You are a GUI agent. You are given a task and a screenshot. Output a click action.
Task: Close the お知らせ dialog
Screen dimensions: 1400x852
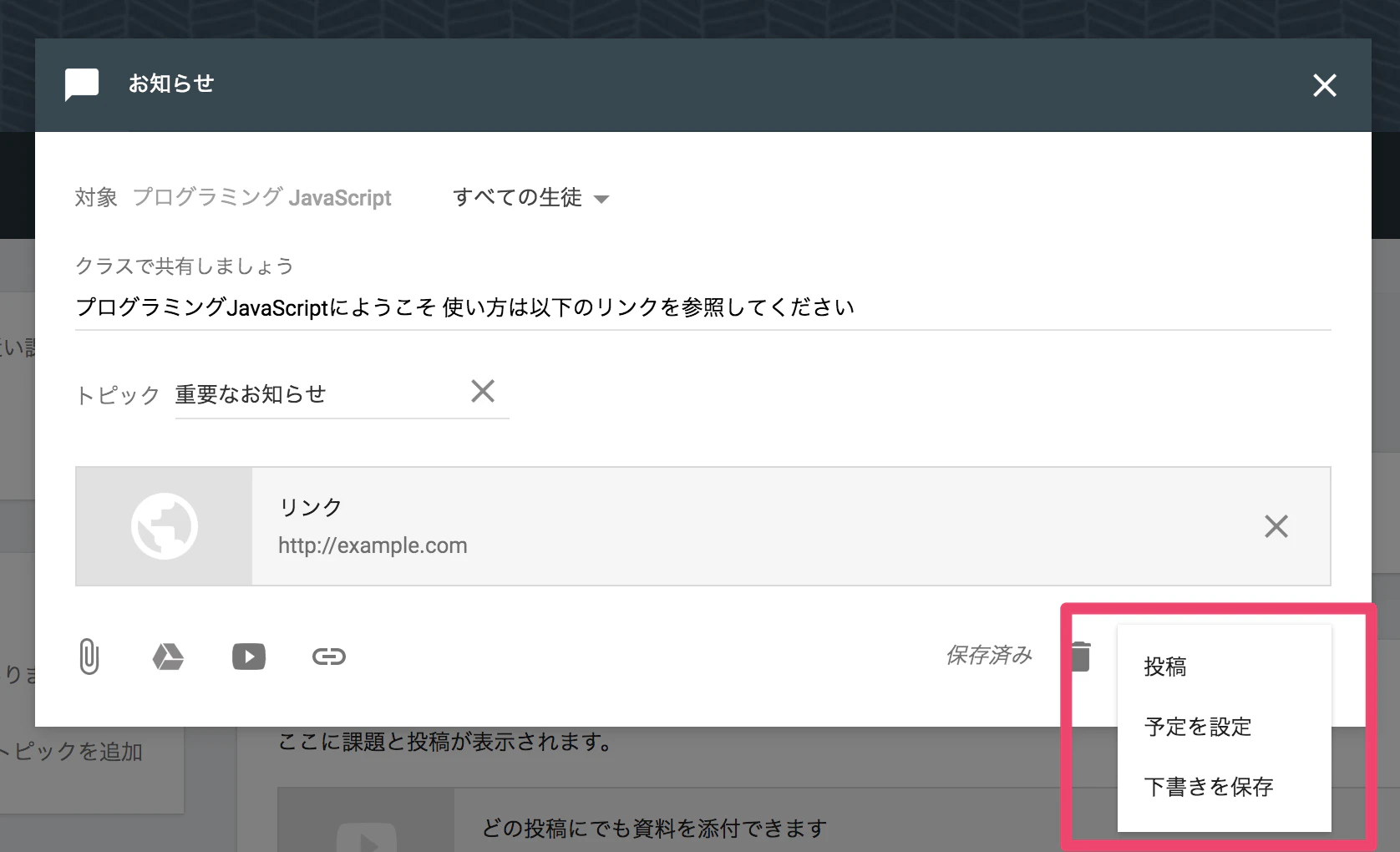coord(1325,85)
